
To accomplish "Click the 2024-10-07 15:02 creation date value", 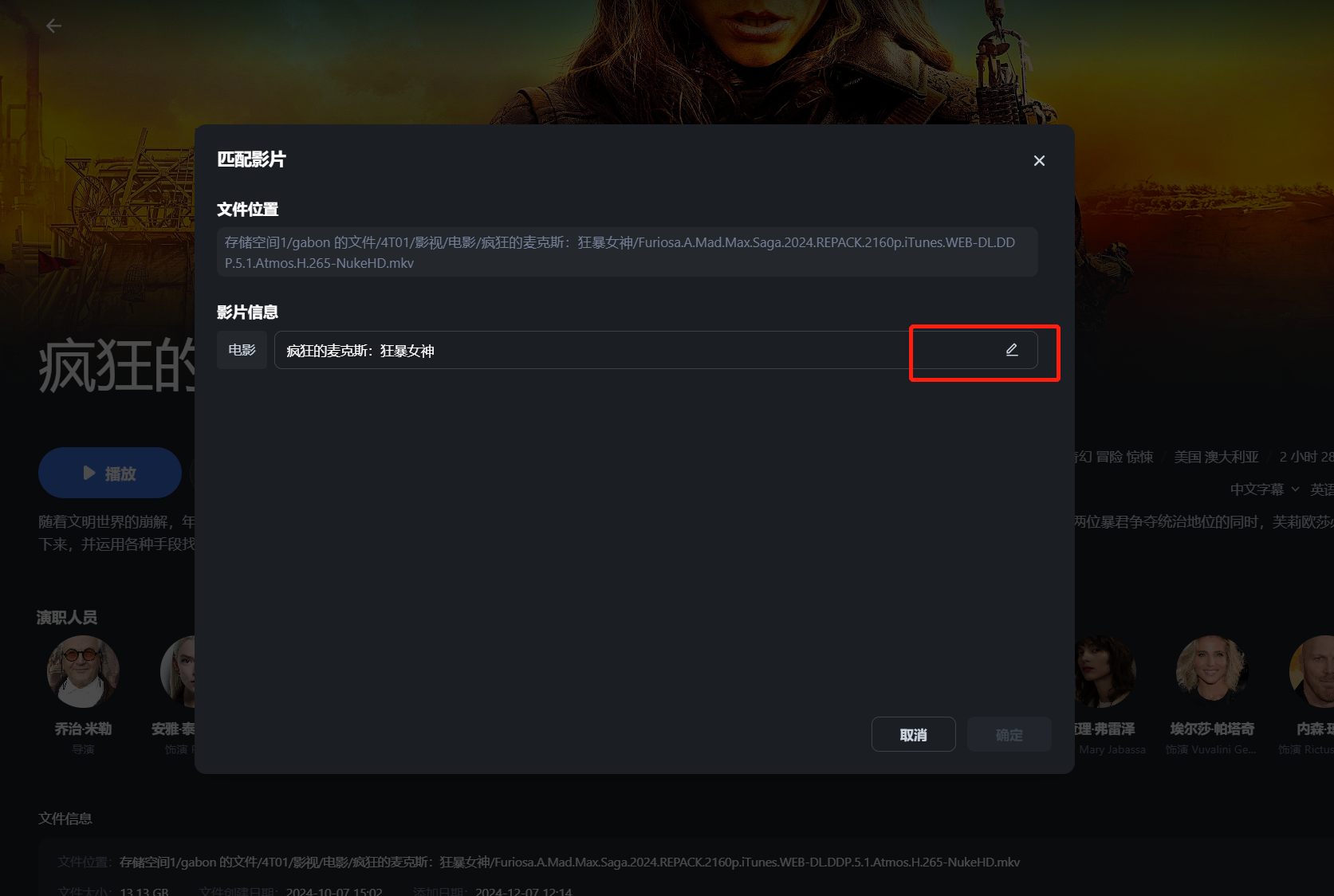I will (x=334, y=891).
